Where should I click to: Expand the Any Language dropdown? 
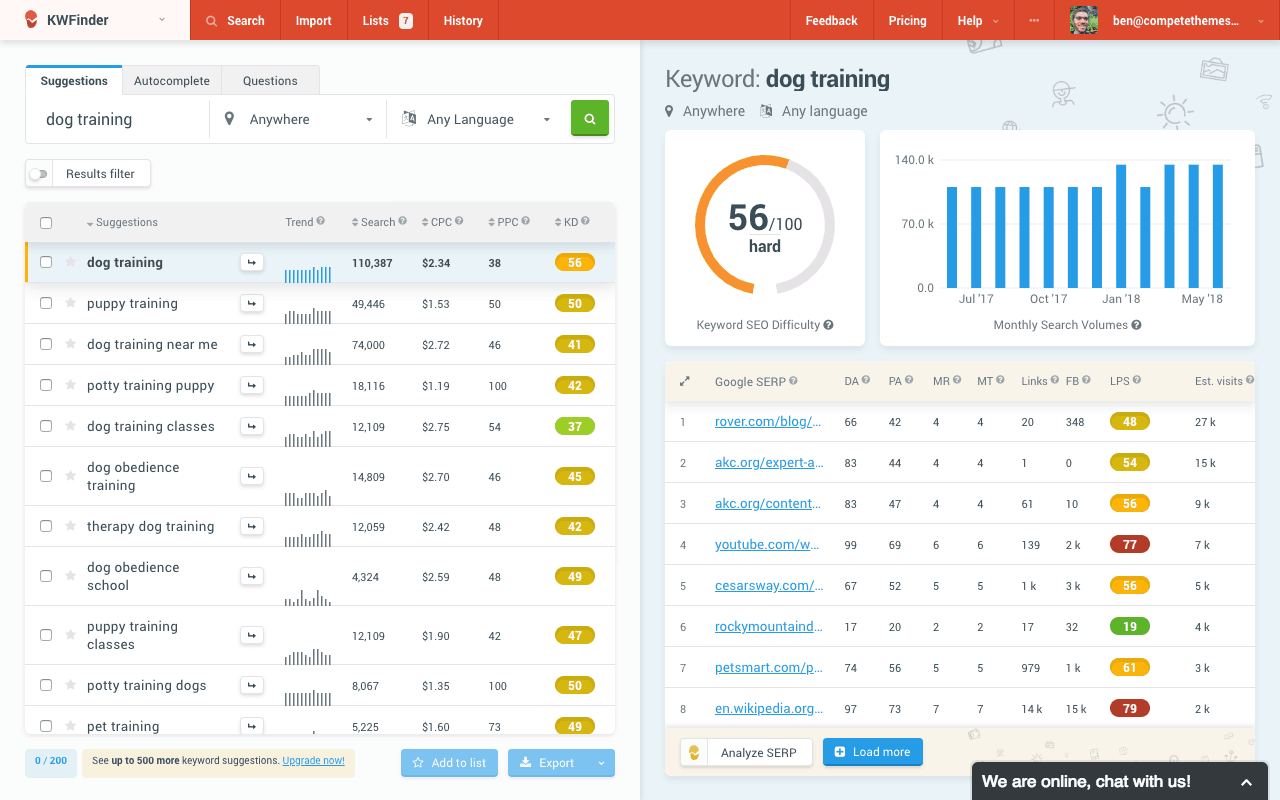point(477,119)
